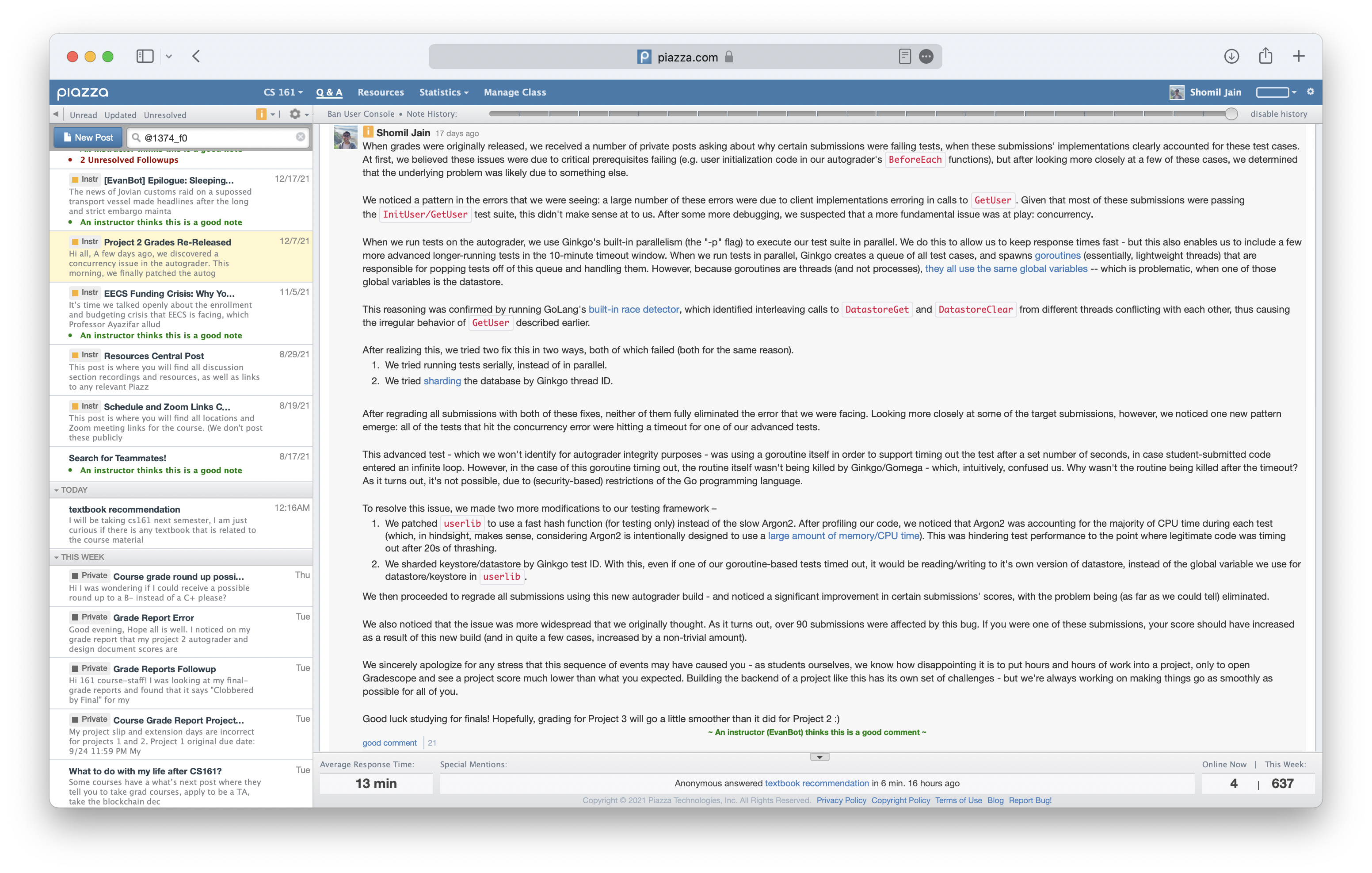Image resolution: width=1372 pixels, height=873 pixels.
Task: Toggle the Unresolved feed filter
Action: [165, 115]
